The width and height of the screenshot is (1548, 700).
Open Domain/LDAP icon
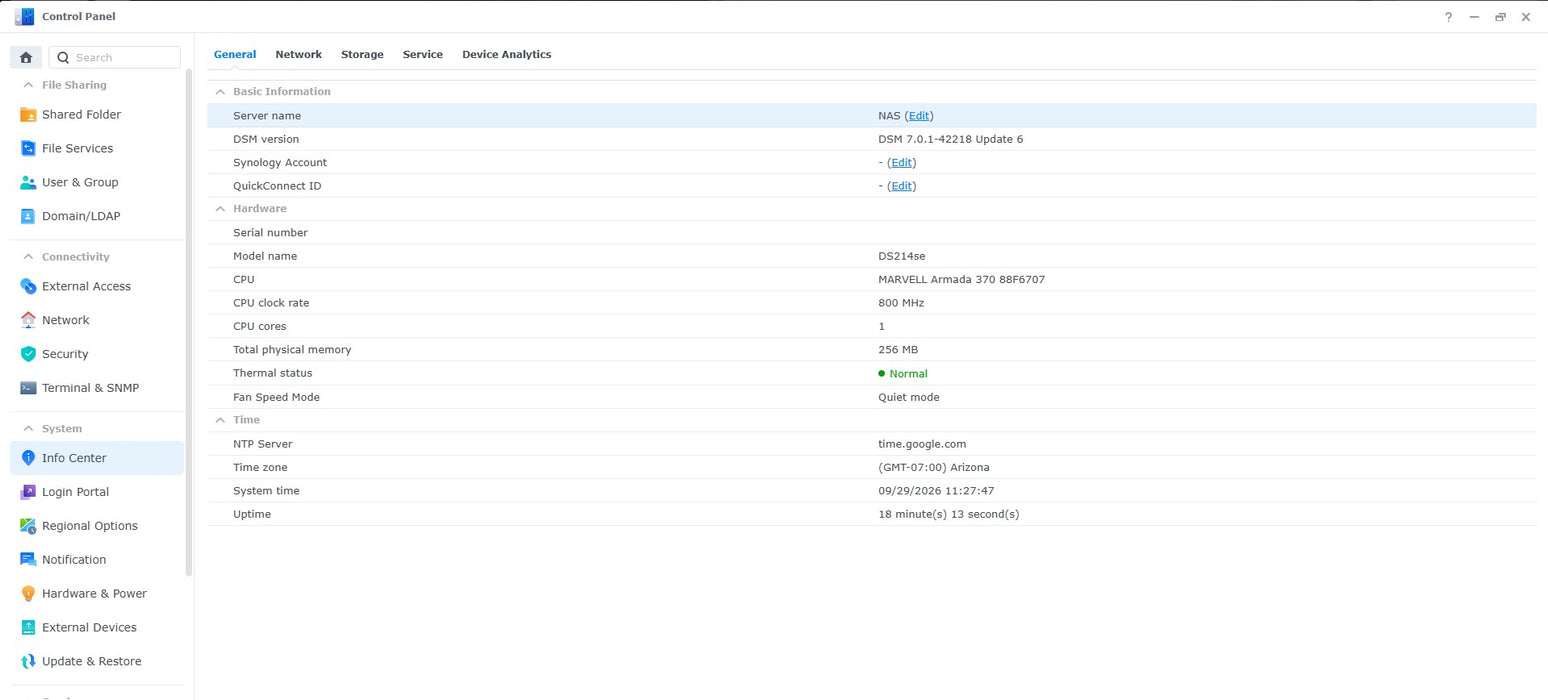[x=28, y=217]
